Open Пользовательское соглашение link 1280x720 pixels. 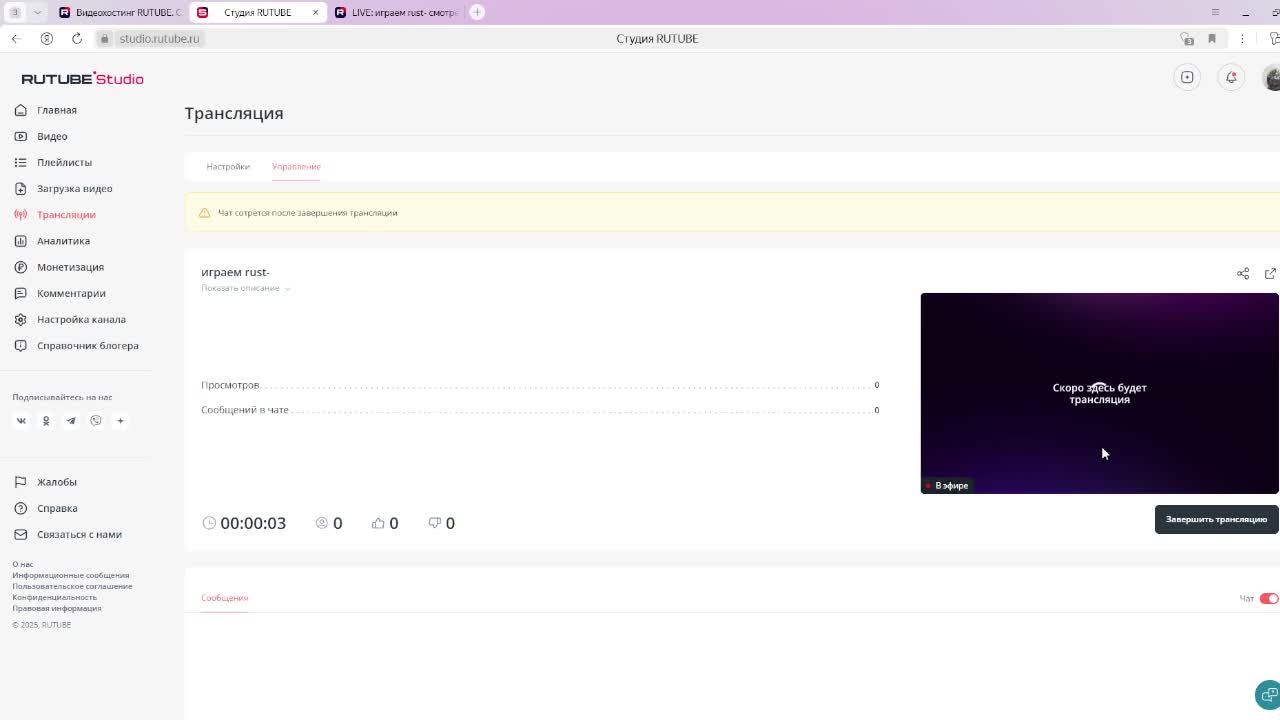(x=72, y=586)
